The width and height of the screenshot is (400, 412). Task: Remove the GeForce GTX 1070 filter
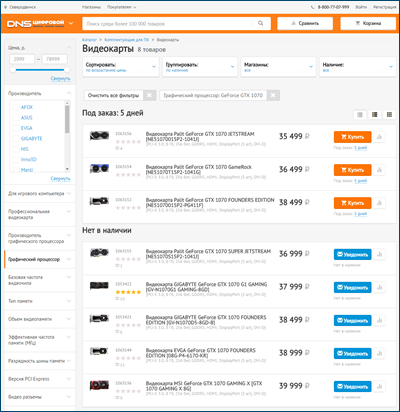click(273, 95)
